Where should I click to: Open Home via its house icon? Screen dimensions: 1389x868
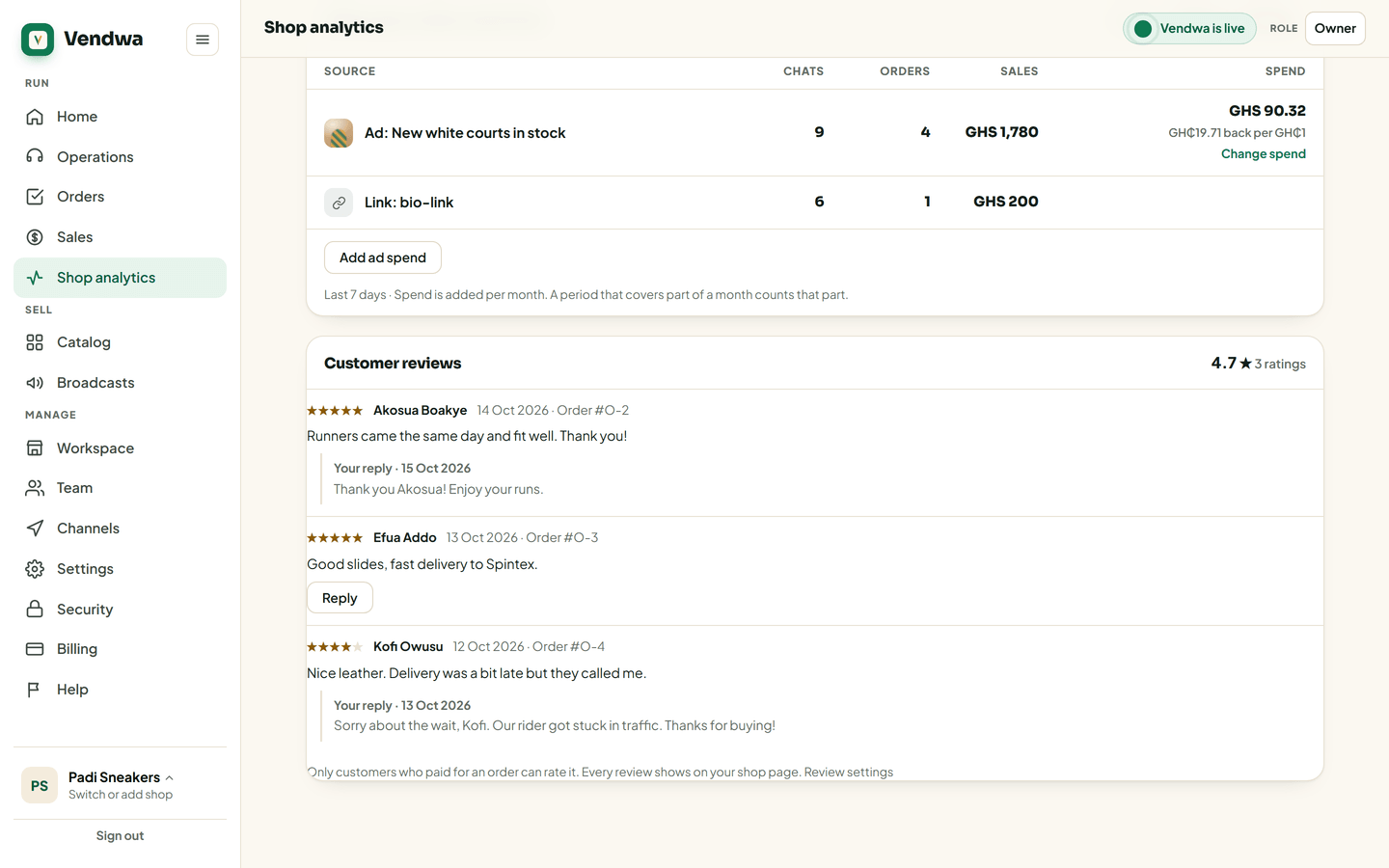[35, 117]
